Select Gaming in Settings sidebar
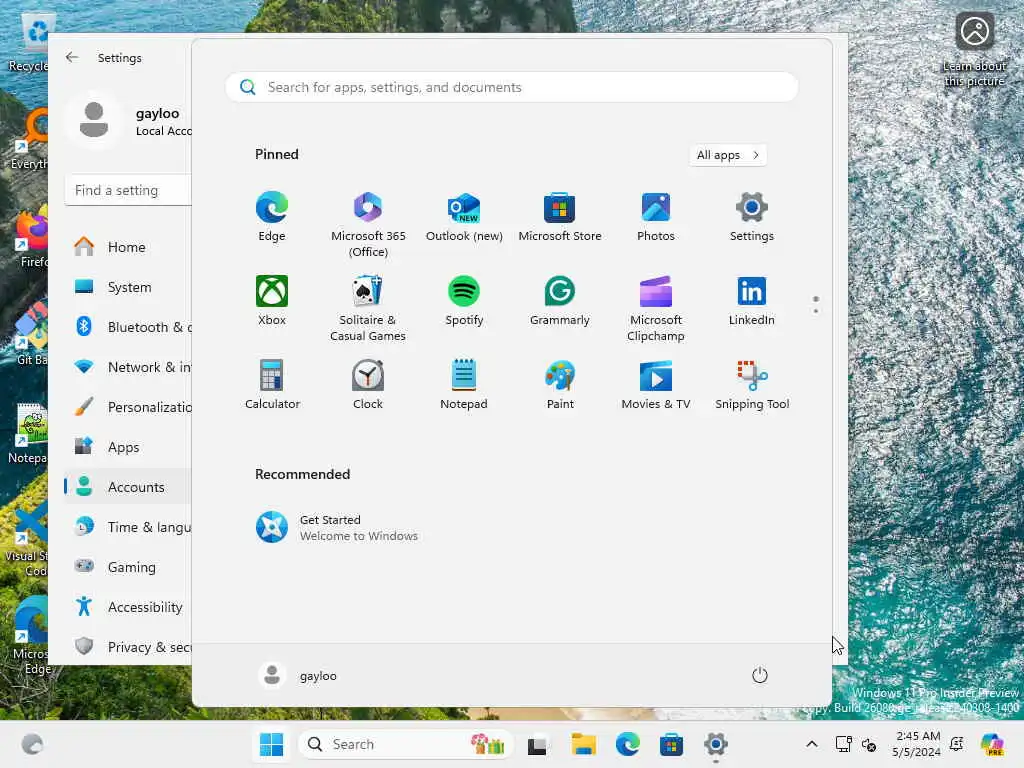This screenshot has width=1024, height=768. pyautogui.click(x=128, y=567)
